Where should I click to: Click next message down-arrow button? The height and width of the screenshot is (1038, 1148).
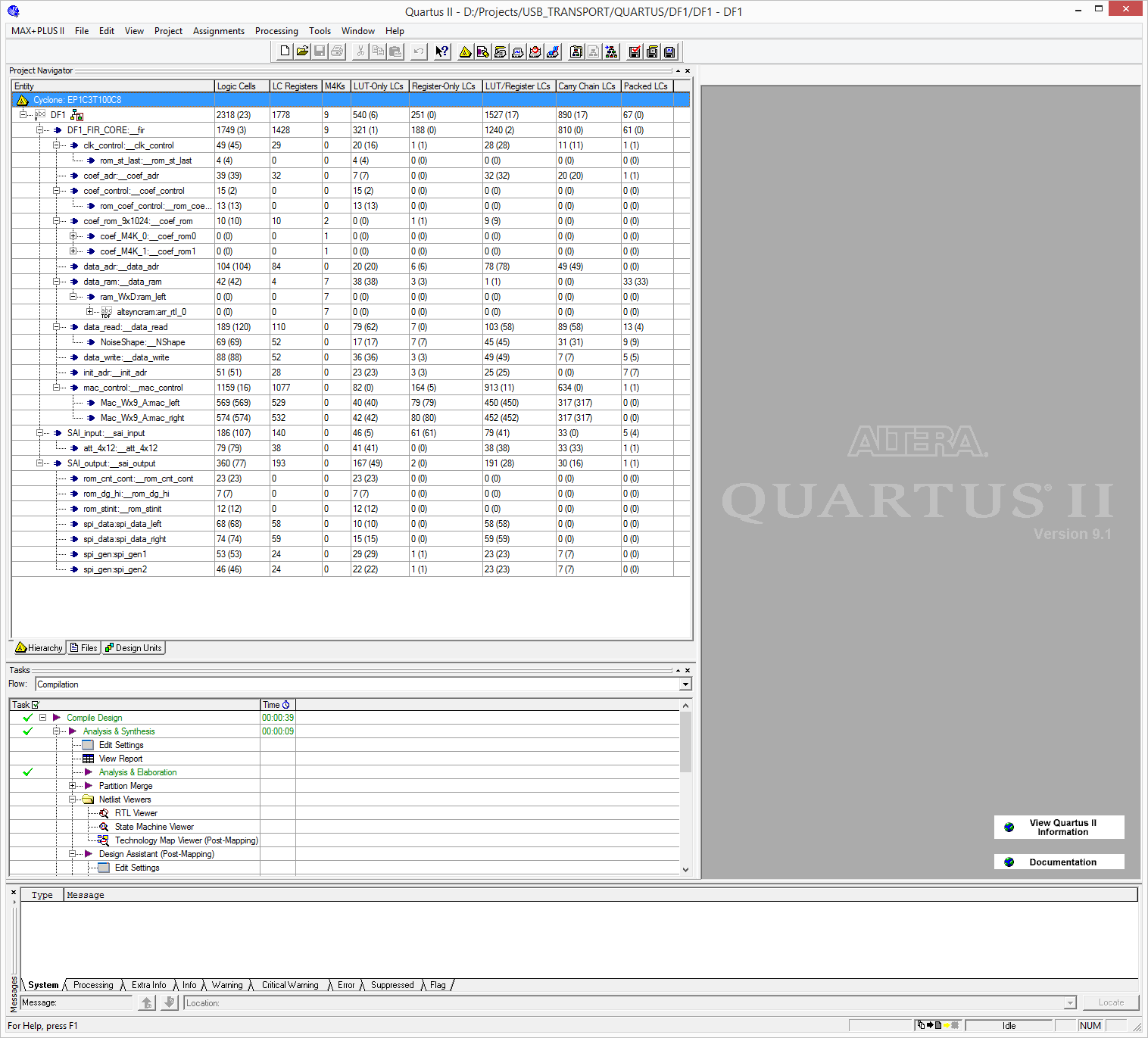[x=170, y=1002]
